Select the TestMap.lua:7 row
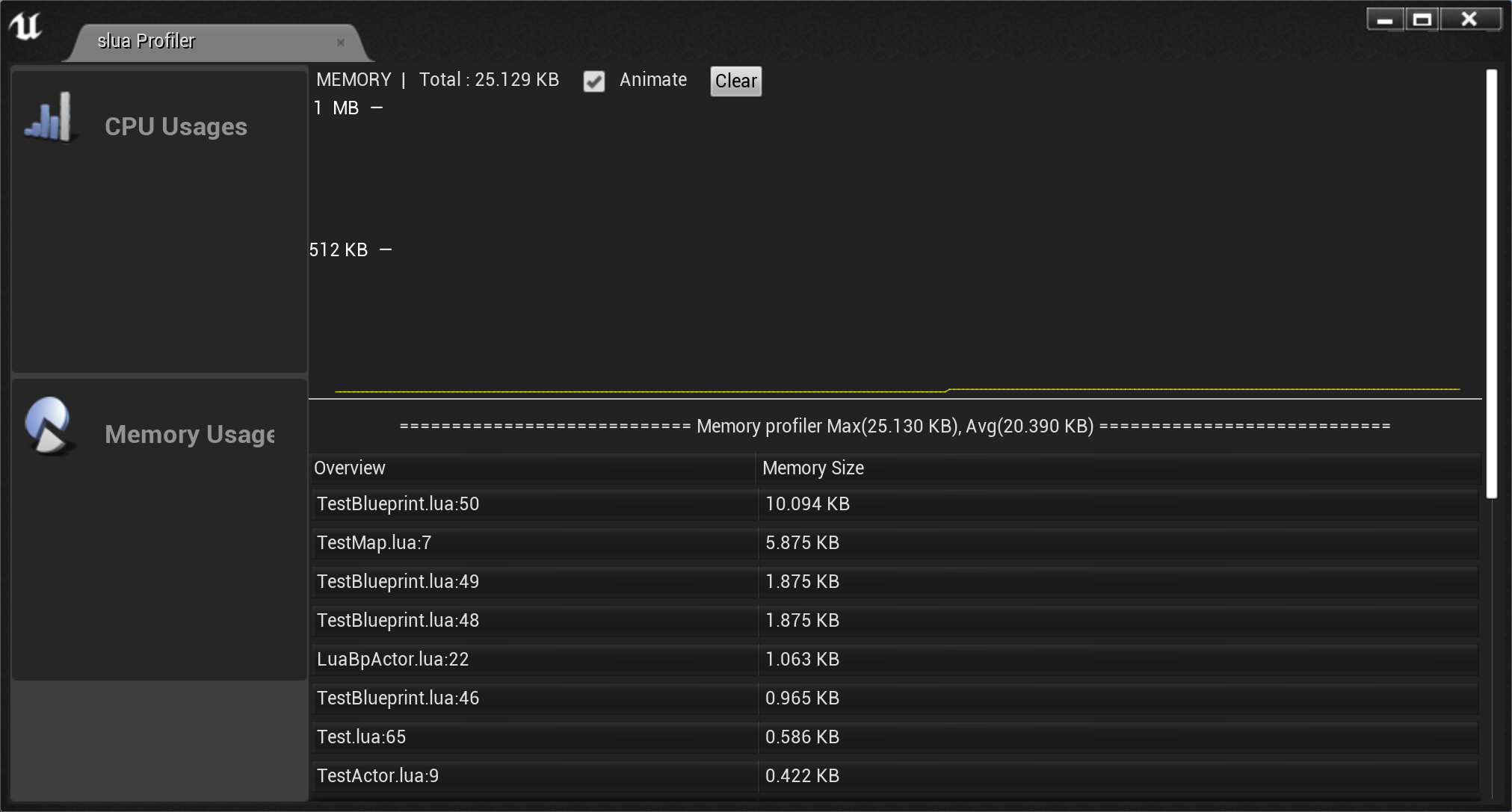This screenshot has width=1512, height=812. tap(374, 543)
